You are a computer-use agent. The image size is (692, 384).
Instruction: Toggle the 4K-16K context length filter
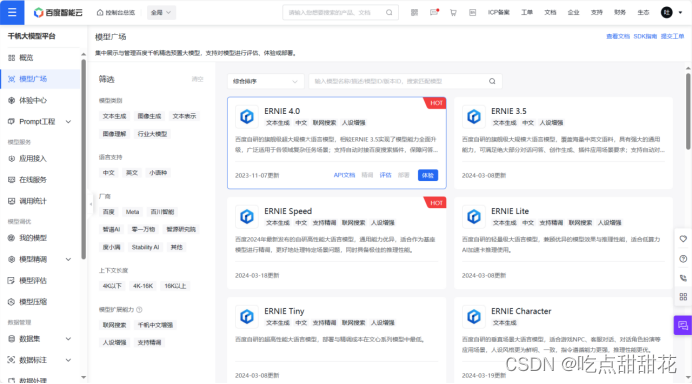143,286
